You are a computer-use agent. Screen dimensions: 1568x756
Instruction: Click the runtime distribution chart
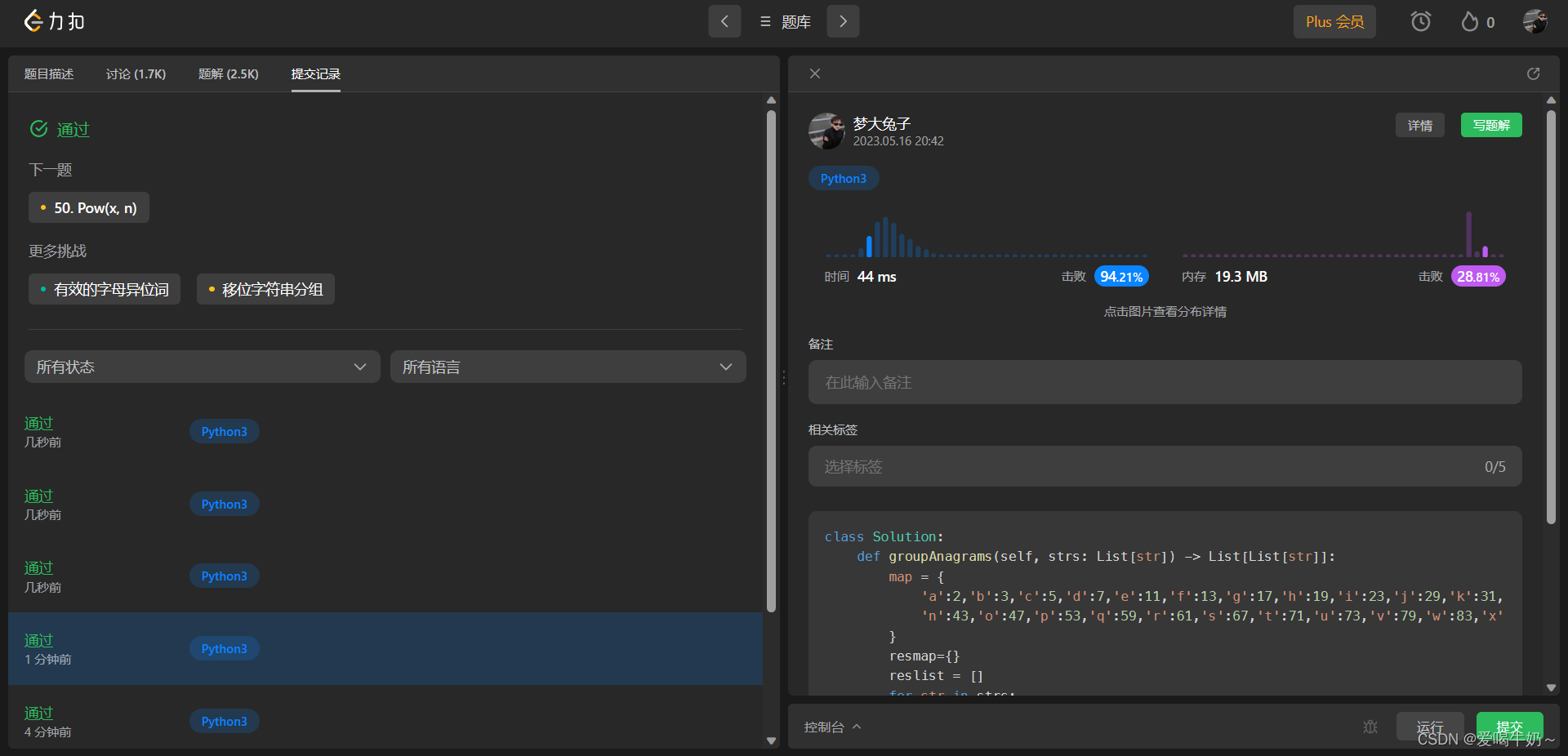pos(986,235)
